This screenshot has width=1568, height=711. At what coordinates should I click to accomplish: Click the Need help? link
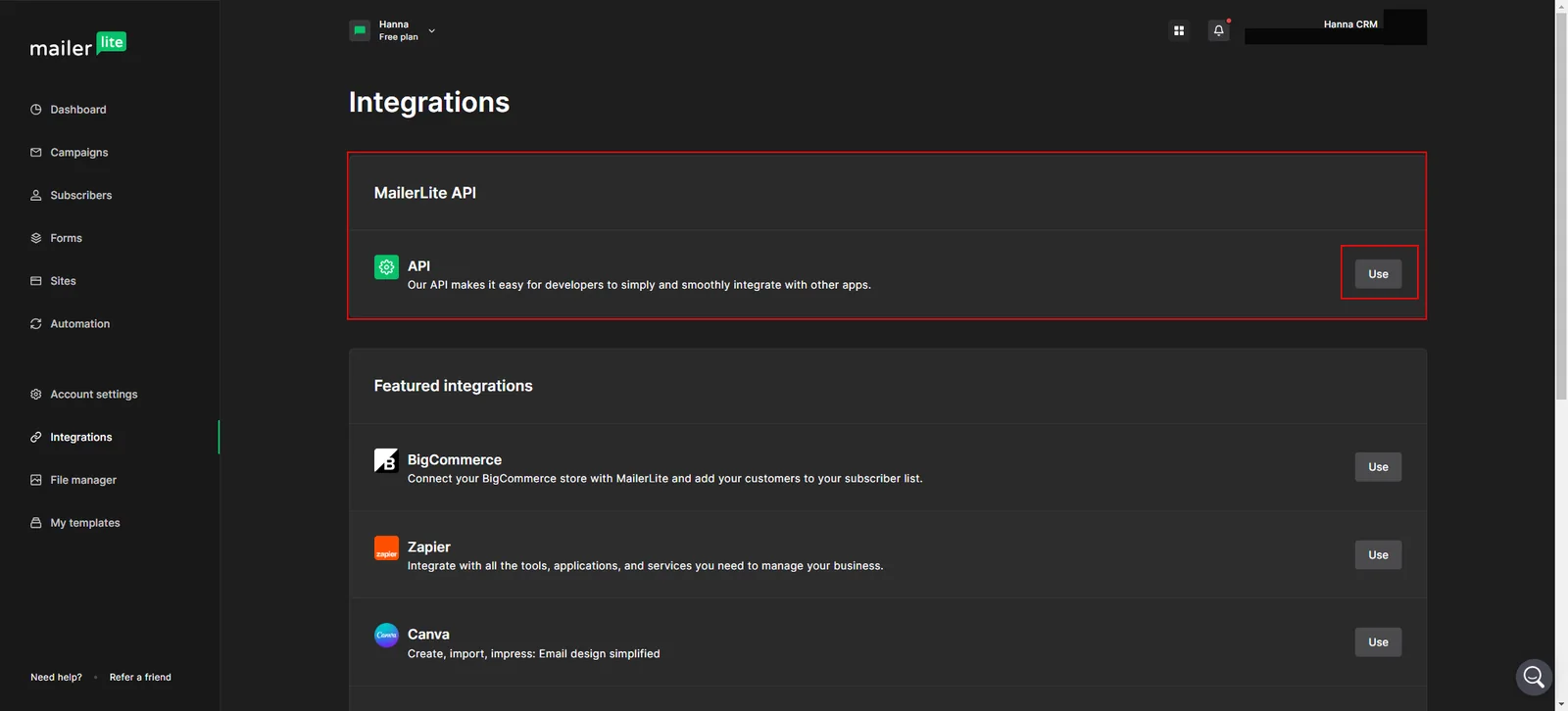pyautogui.click(x=56, y=678)
